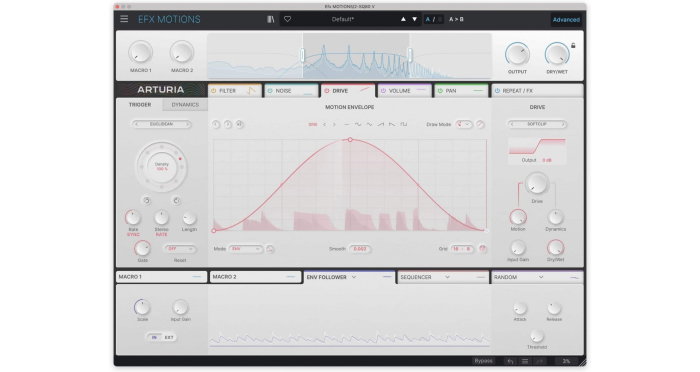
Task: Click the redo arrow in status bar
Action: pyautogui.click(x=540, y=361)
